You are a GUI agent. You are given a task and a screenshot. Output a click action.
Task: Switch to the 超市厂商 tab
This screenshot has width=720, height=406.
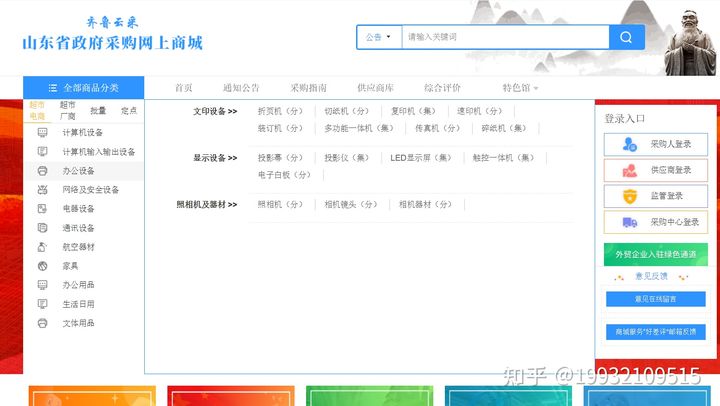pyautogui.click(x=67, y=110)
